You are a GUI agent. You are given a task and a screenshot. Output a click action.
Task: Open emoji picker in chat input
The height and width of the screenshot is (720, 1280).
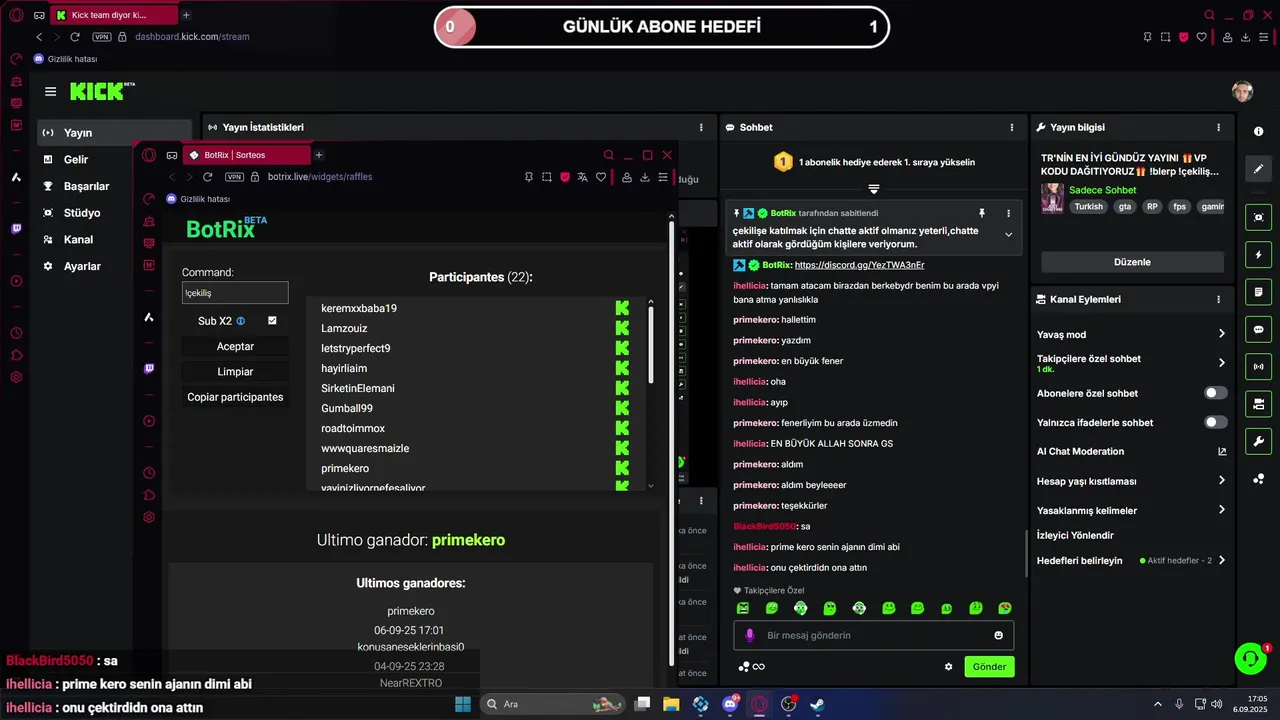(x=998, y=635)
